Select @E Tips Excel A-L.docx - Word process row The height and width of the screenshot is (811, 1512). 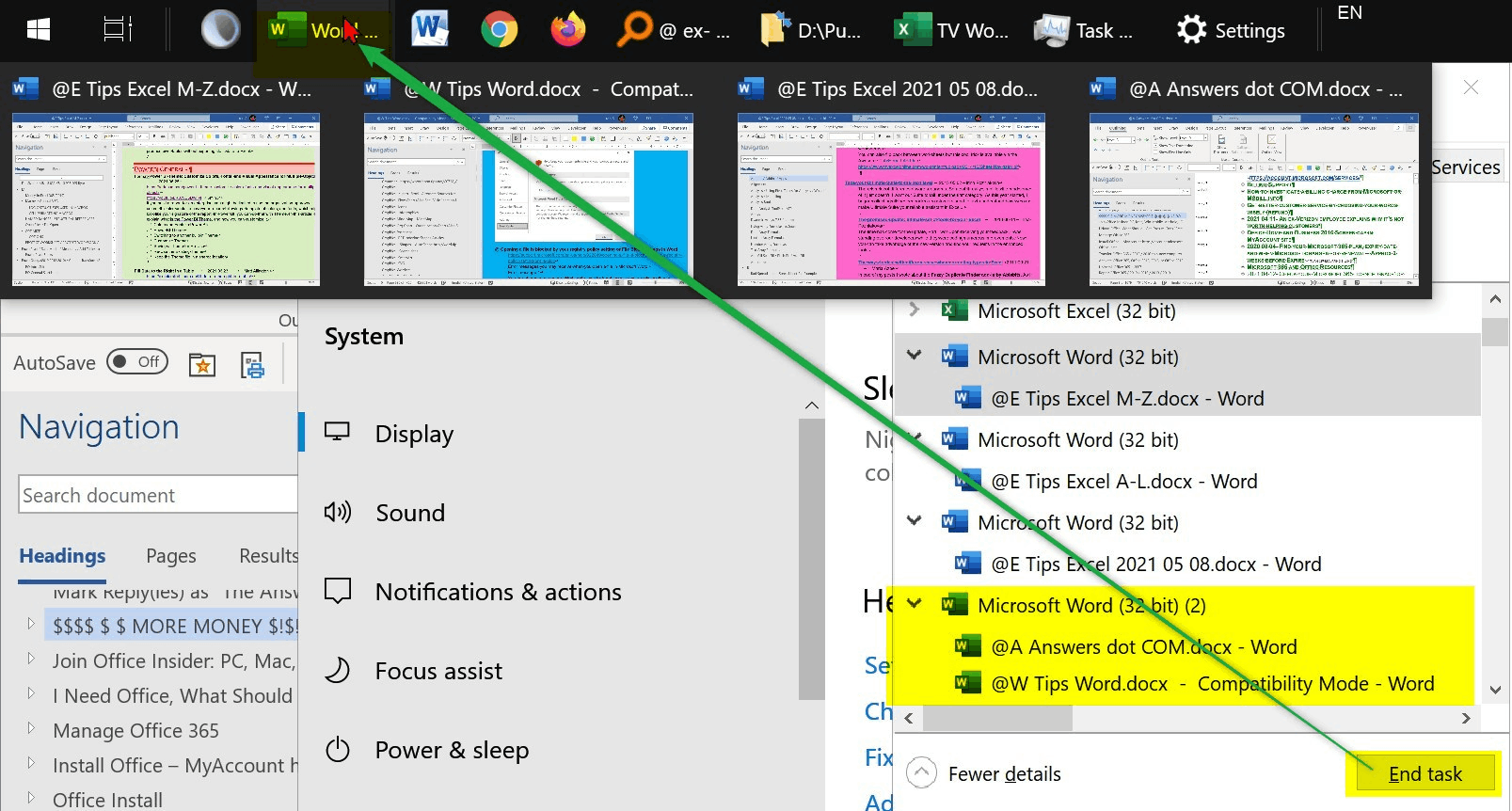pyautogui.click(x=1187, y=481)
